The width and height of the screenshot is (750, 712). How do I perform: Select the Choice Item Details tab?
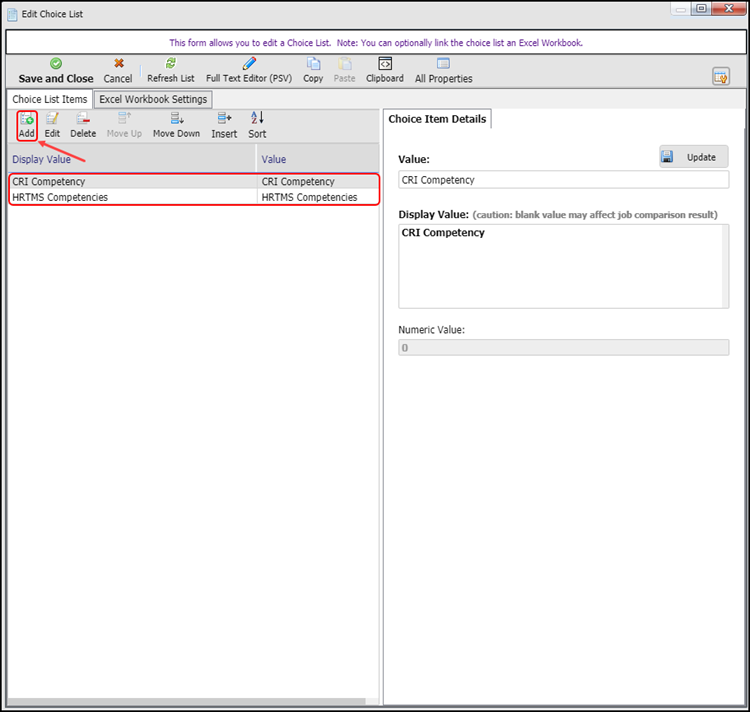[437, 119]
